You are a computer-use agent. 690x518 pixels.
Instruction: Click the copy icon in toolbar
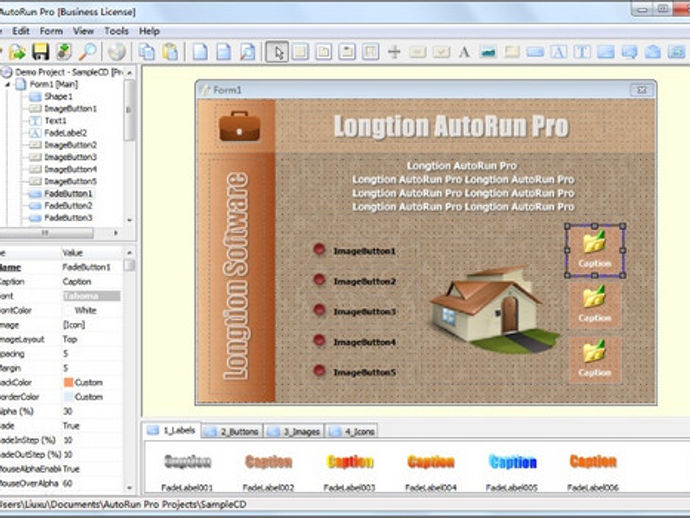[147, 52]
